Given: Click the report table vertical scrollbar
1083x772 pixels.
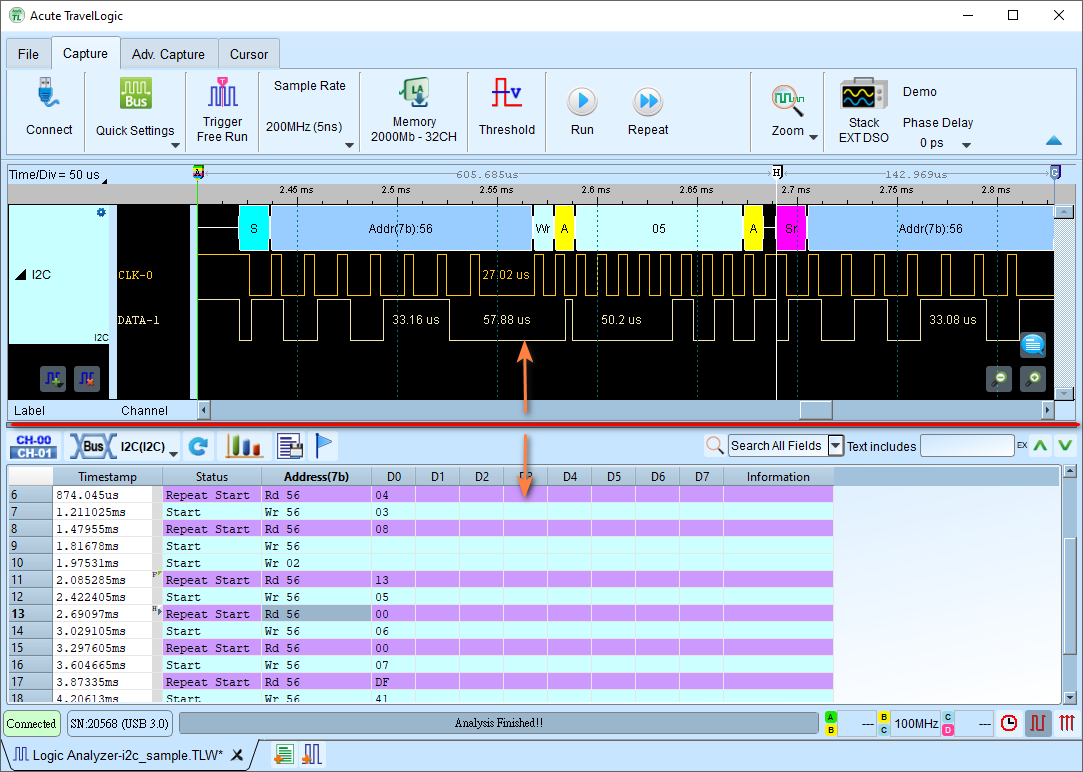Looking at the screenshot, I should click(1069, 596).
